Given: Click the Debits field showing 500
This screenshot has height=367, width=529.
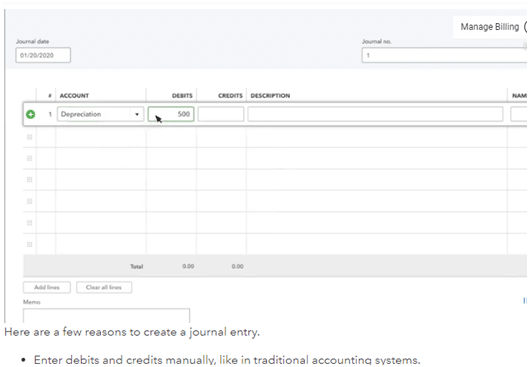Looking at the screenshot, I should coord(171,114).
